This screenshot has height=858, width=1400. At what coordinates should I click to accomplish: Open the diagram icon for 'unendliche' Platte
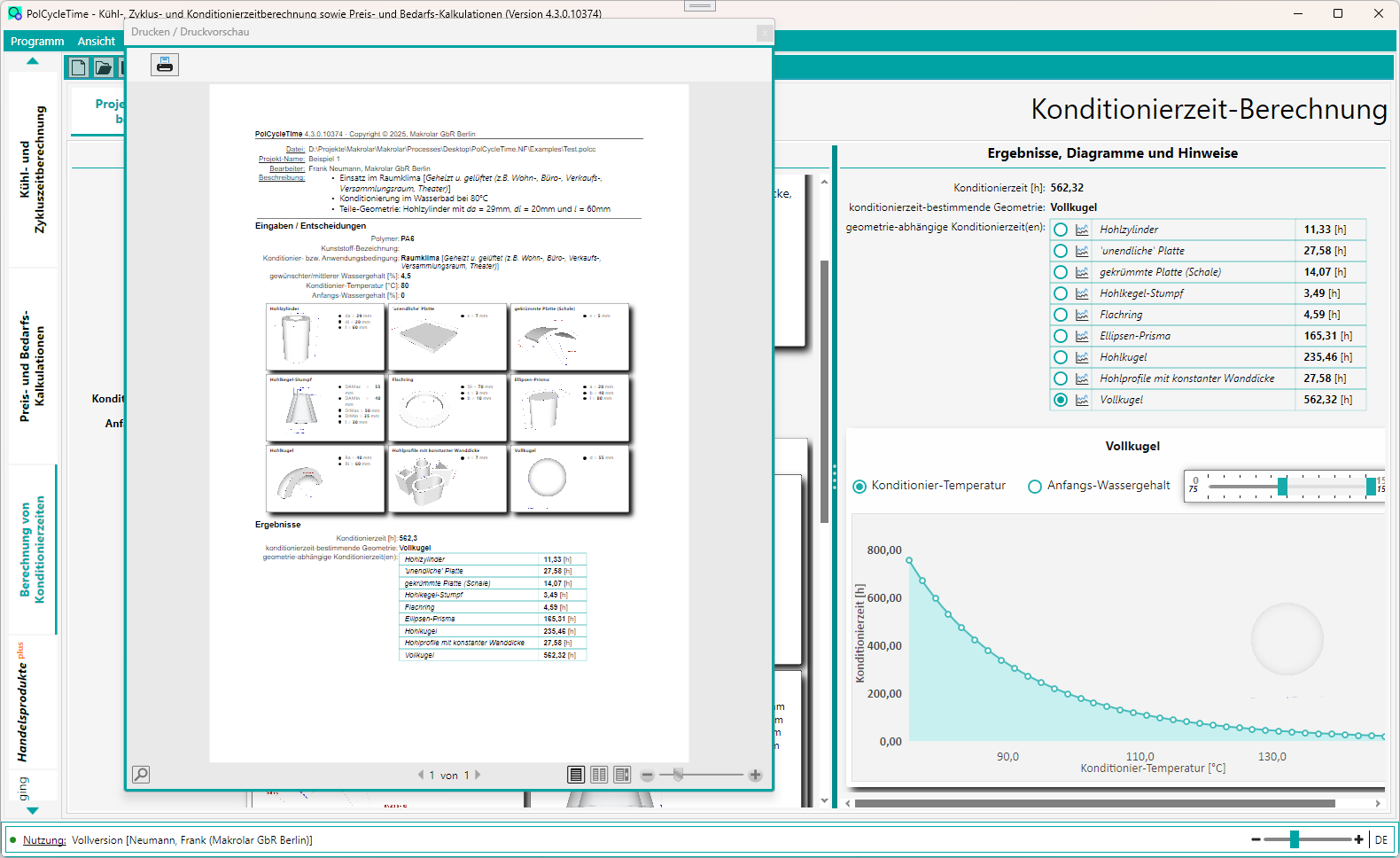tap(1082, 251)
